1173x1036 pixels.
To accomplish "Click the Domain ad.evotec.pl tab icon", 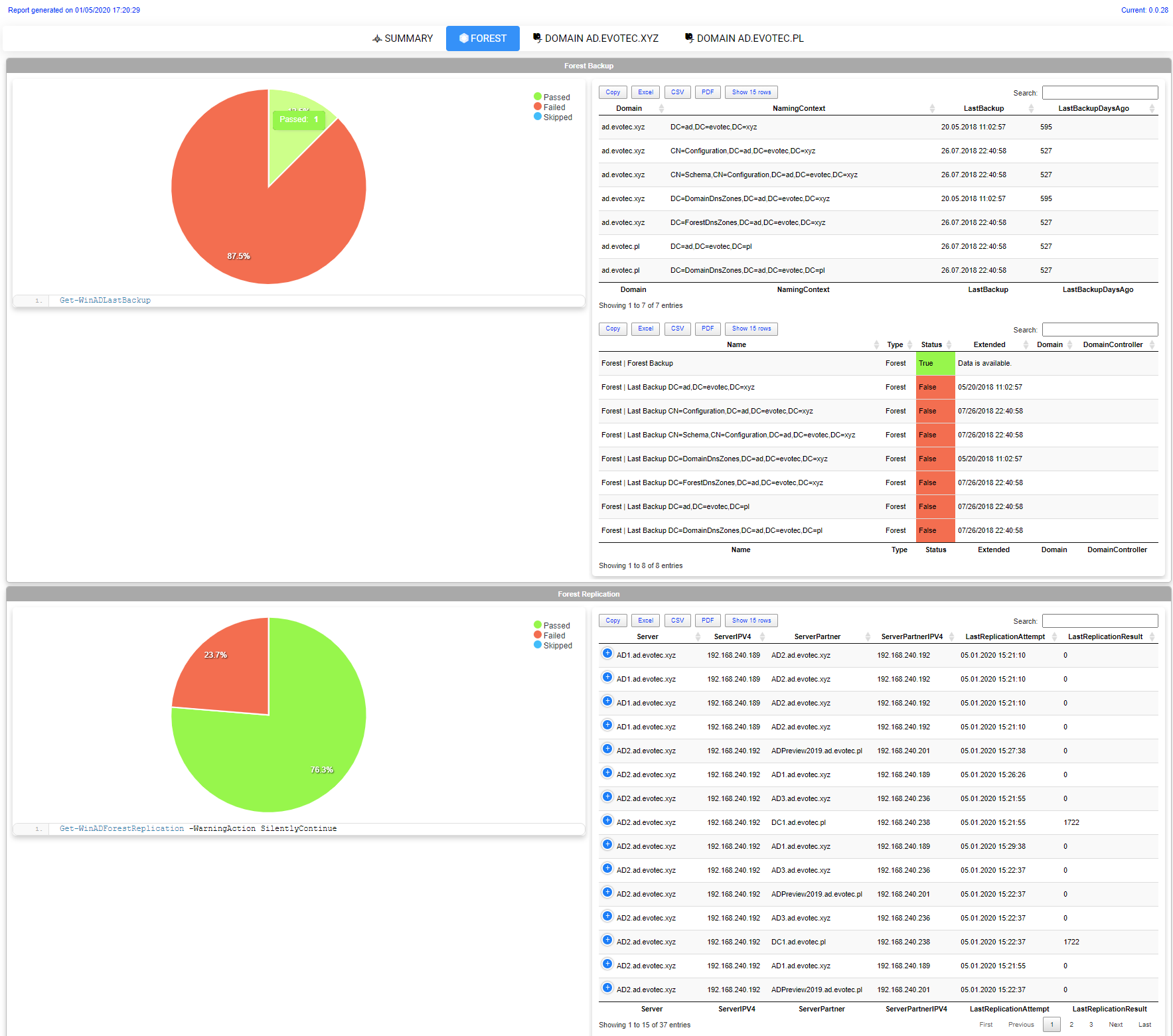I will click(689, 38).
